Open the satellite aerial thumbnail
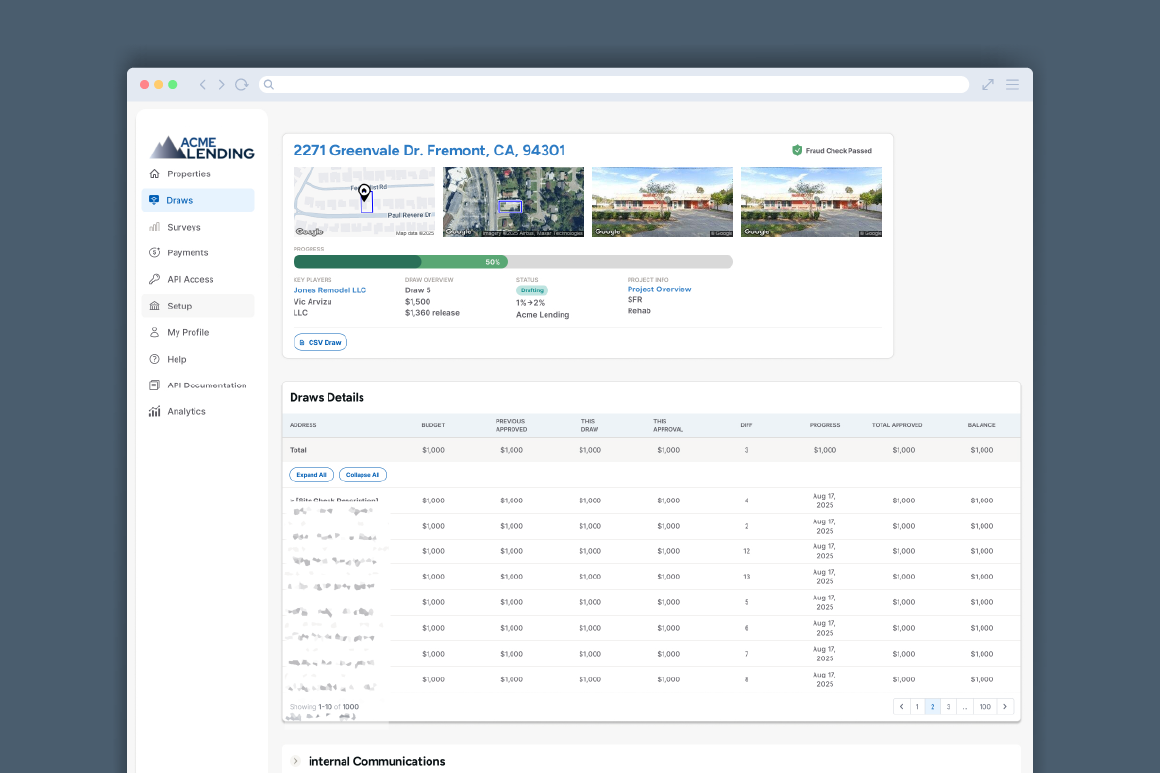Screen dimensions: 1160x773 click(513, 202)
